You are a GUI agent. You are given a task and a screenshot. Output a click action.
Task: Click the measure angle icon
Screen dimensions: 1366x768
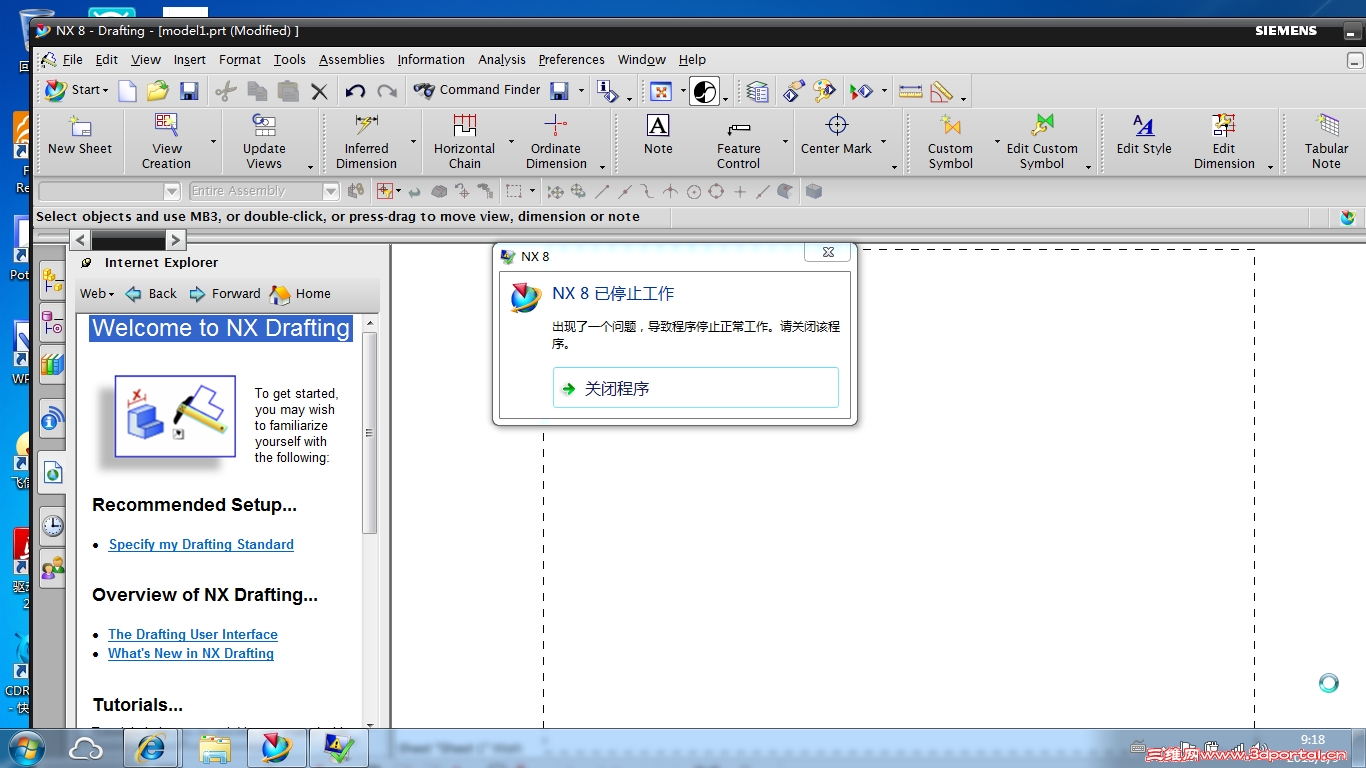(x=941, y=92)
